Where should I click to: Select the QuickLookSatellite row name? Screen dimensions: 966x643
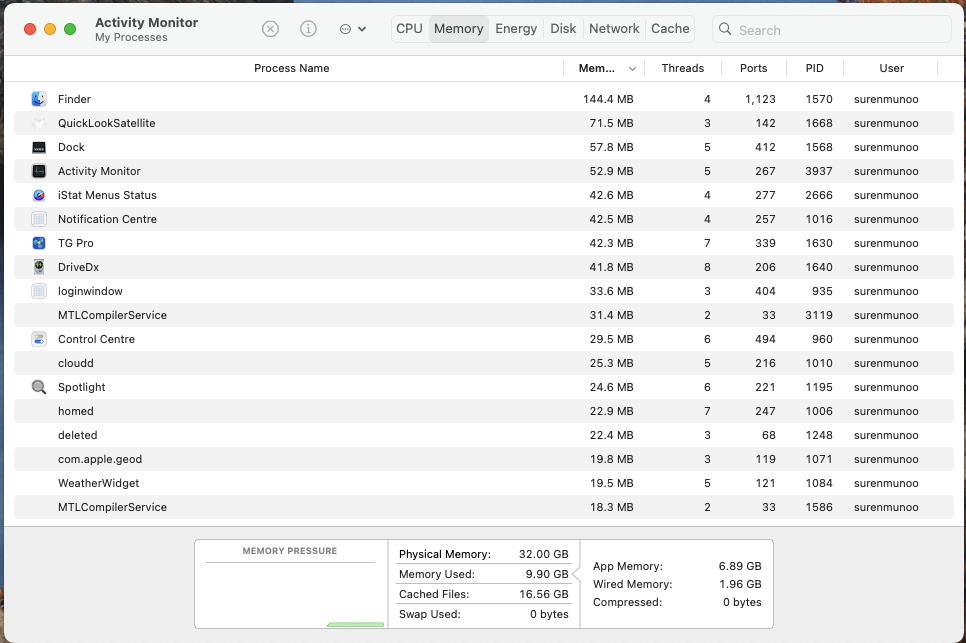107,123
